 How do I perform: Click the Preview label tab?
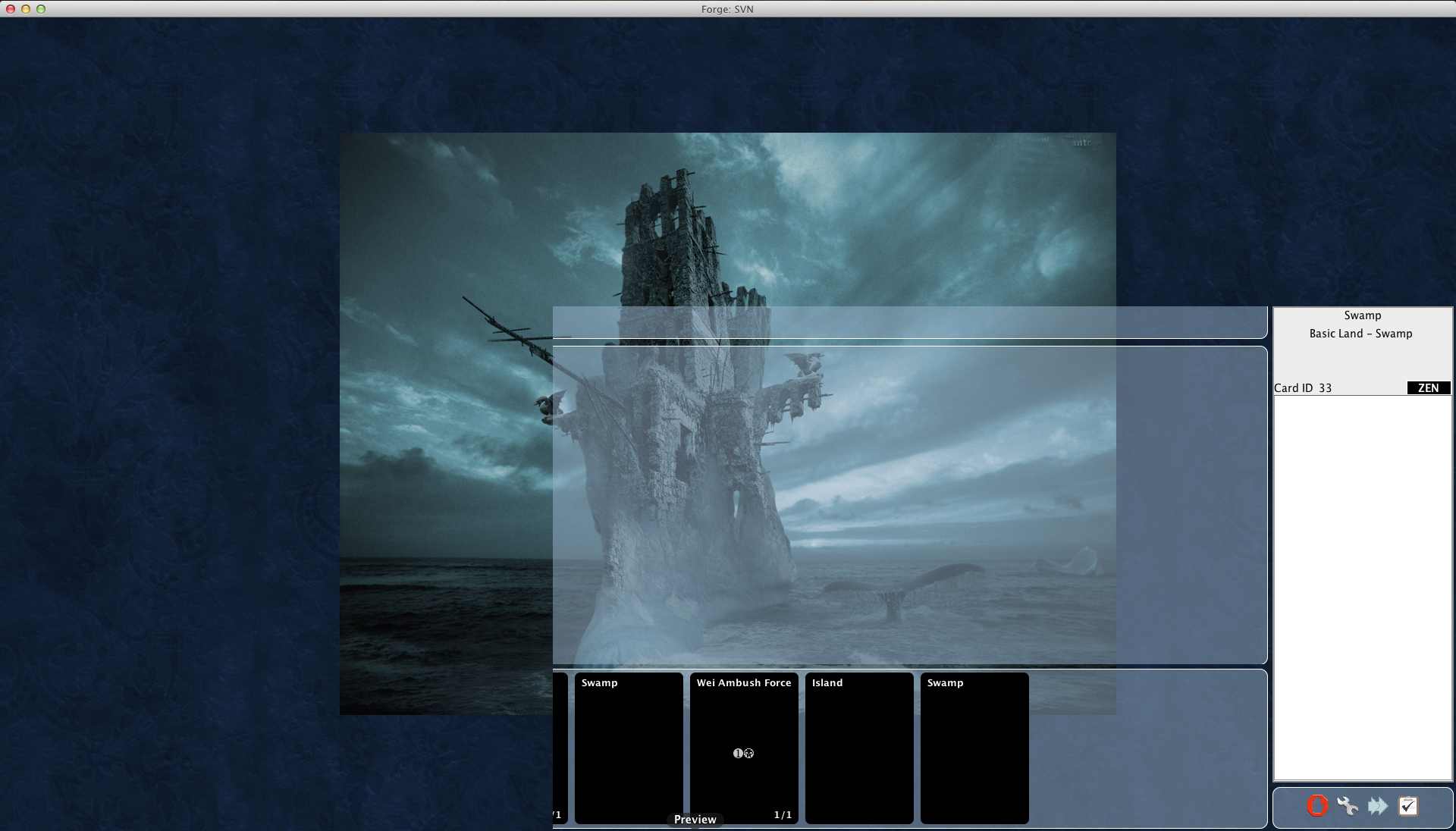point(695,819)
